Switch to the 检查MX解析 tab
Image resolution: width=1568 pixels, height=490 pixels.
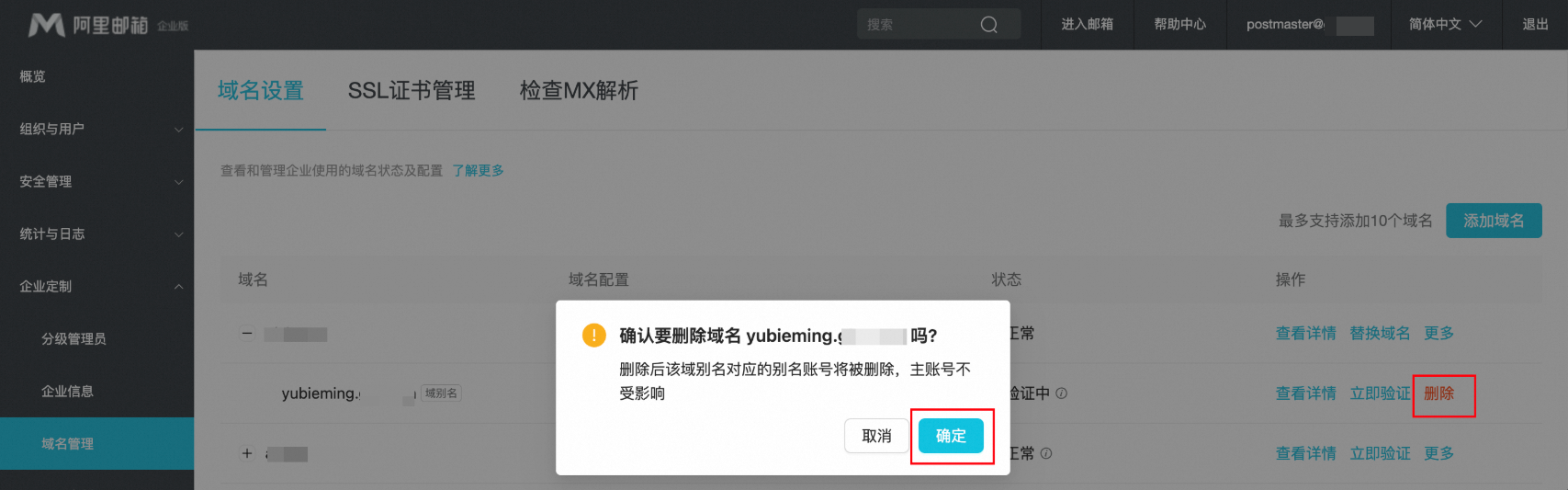pos(579,90)
